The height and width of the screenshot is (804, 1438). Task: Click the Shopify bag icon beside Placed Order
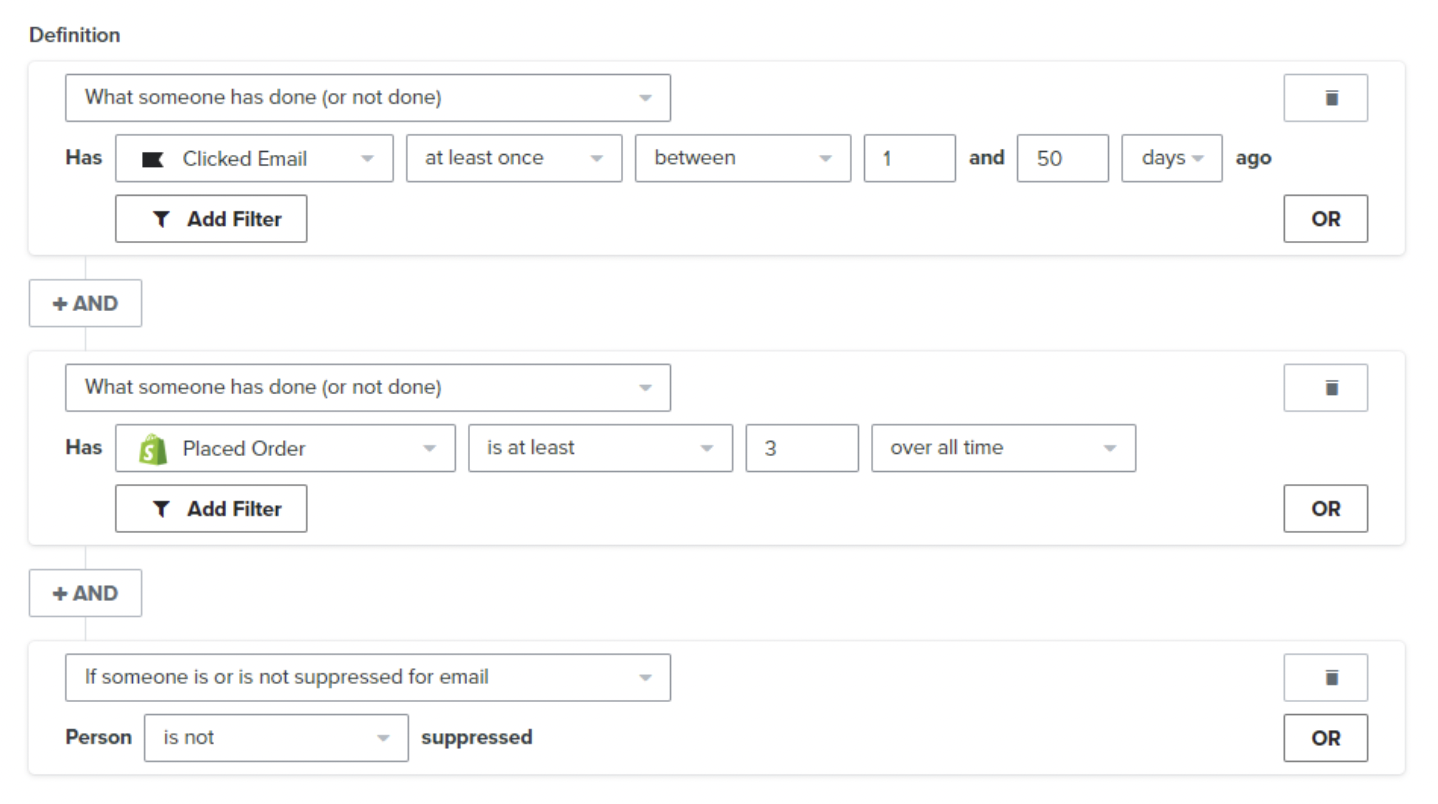click(153, 449)
